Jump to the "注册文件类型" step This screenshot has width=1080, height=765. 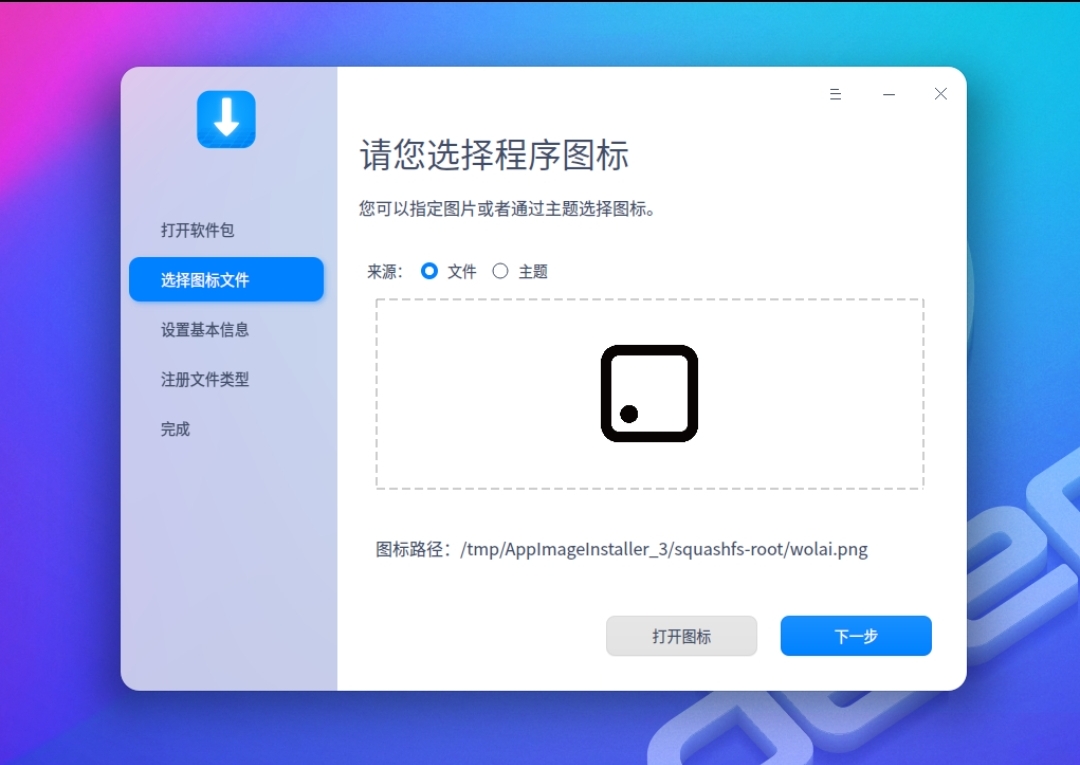point(202,380)
